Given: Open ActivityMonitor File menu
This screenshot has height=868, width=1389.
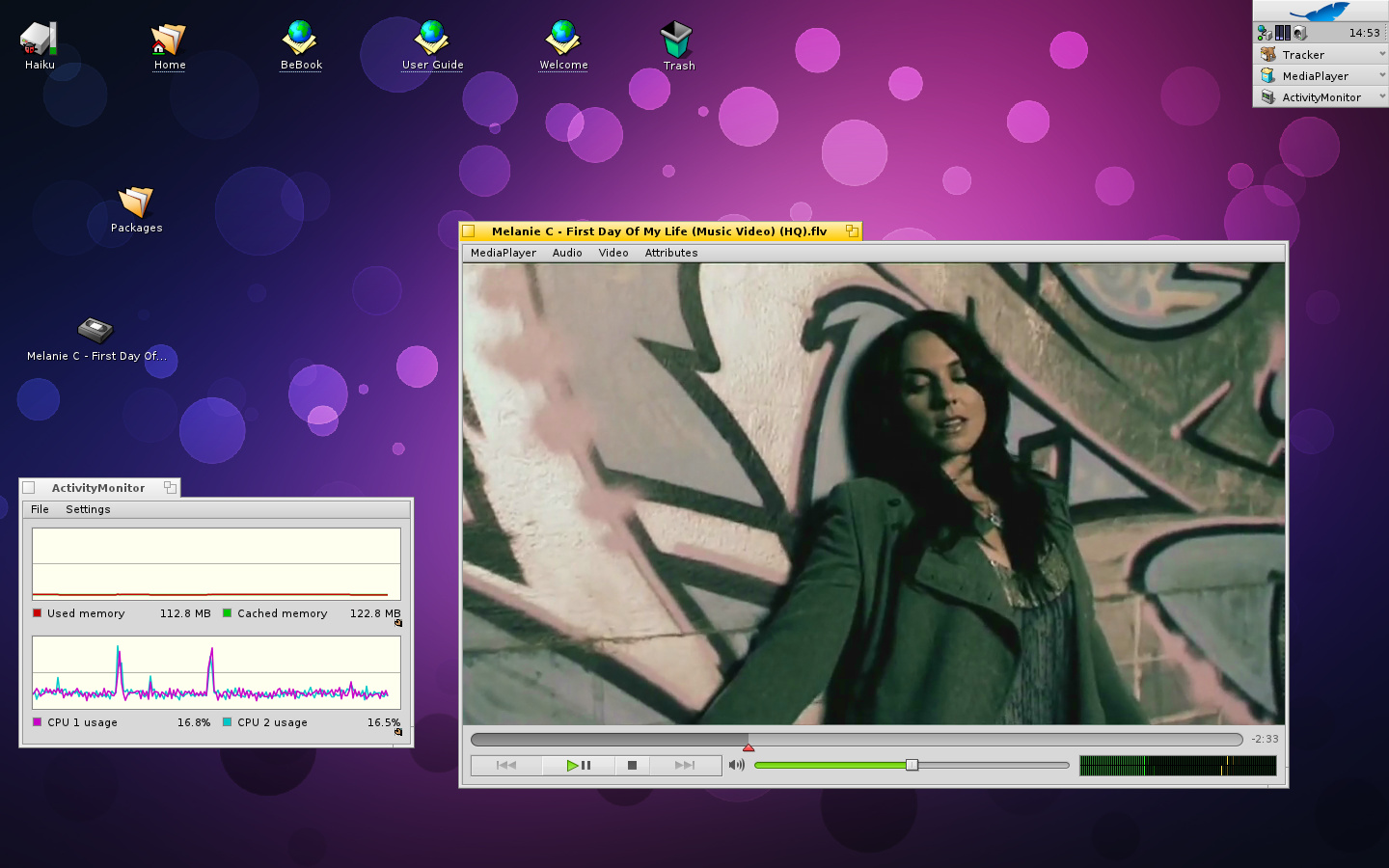Looking at the screenshot, I should (40, 509).
